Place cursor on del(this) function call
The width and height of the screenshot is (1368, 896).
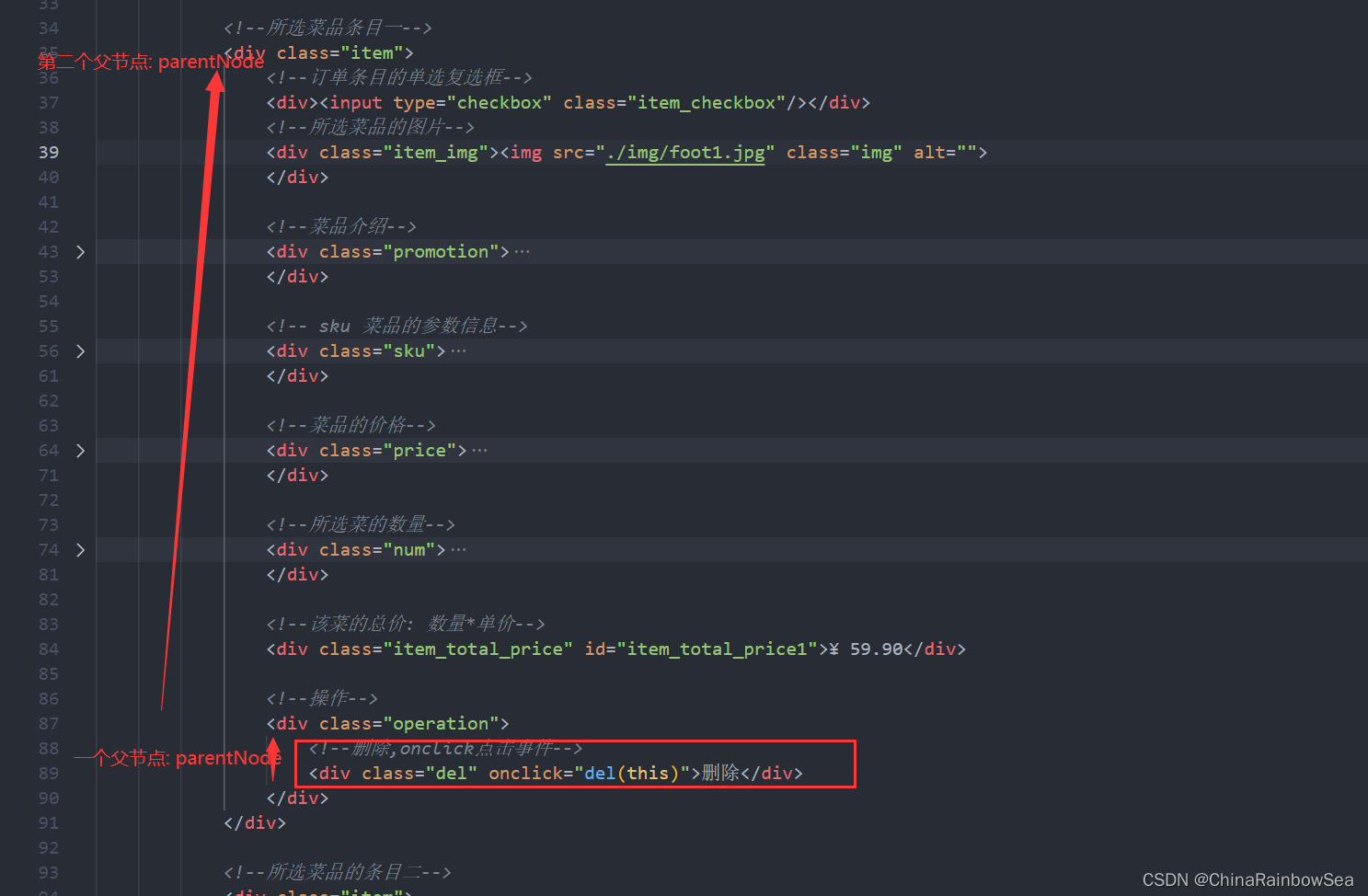(632, 774)
